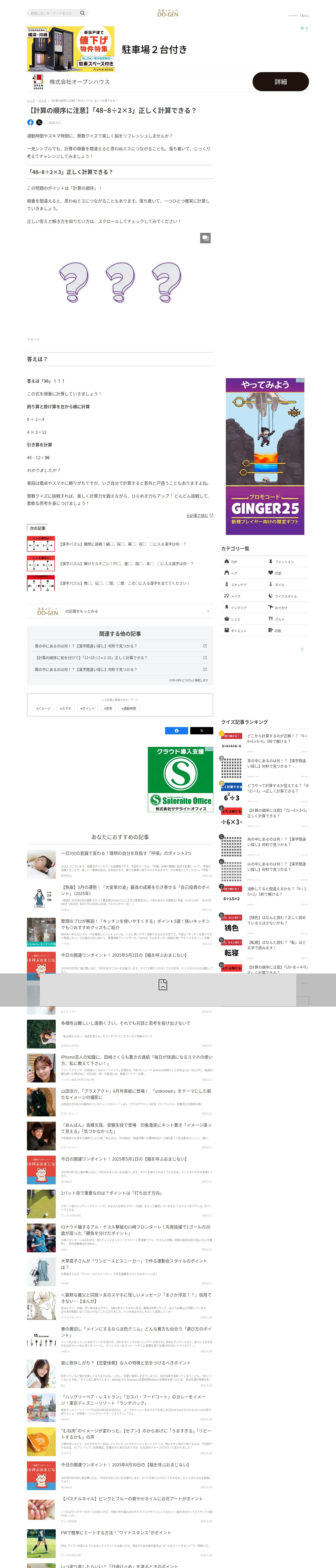
Task: Expand DO-GEN の記事をもっとみる arrow
Action: [208, 611]
